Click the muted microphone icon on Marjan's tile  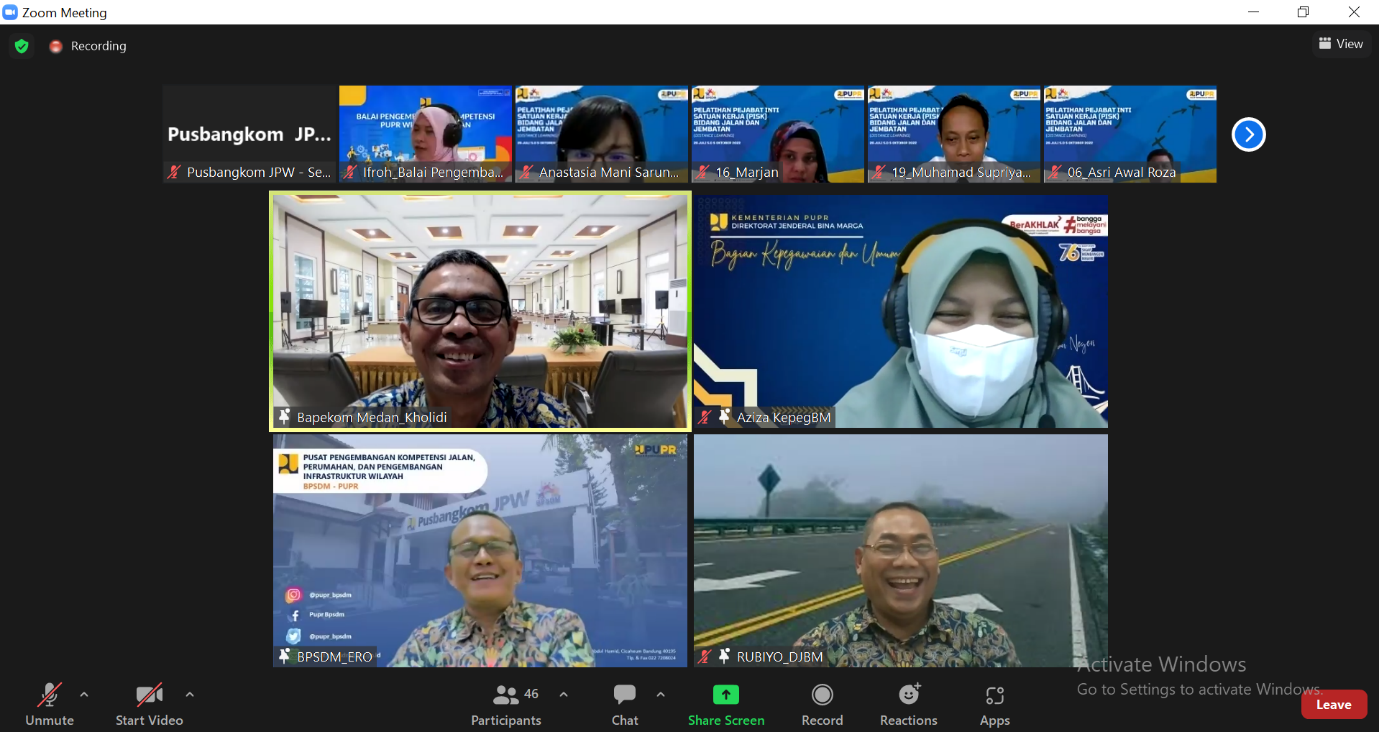(x=701, y=172)
